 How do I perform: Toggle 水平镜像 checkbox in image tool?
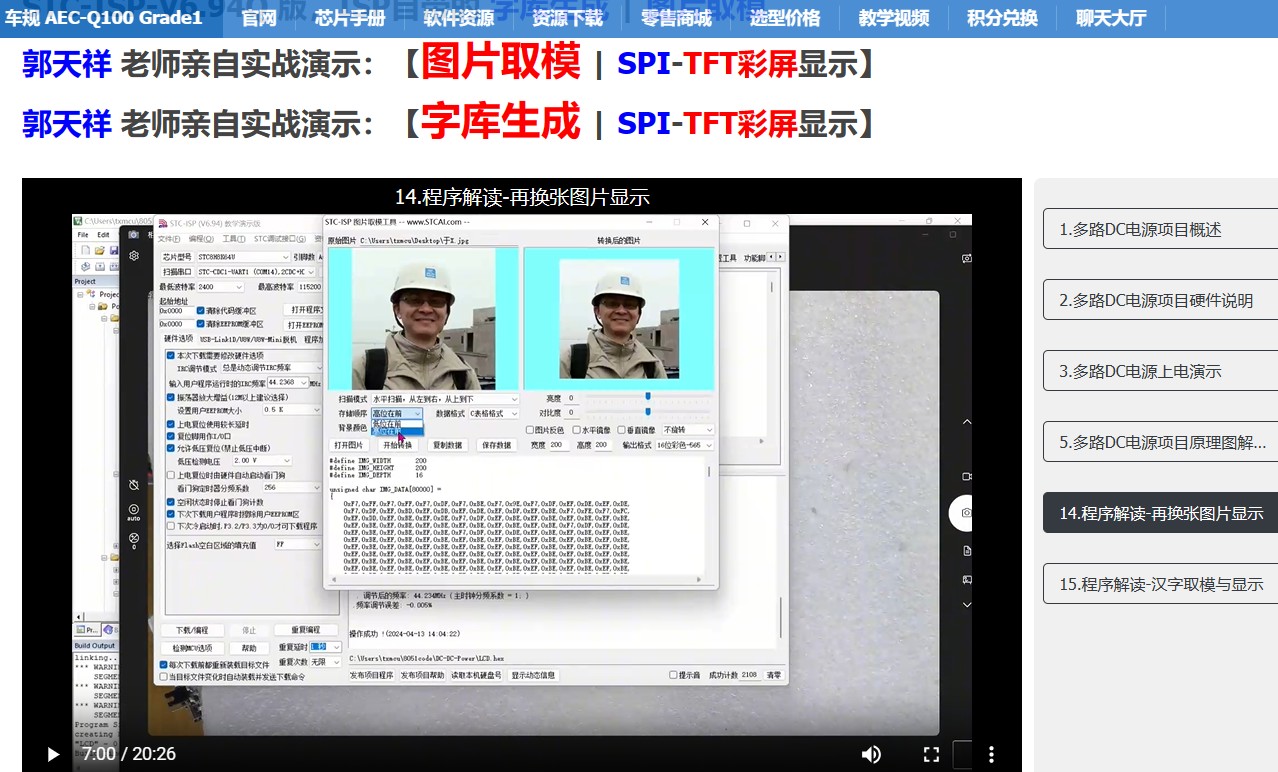576,430
